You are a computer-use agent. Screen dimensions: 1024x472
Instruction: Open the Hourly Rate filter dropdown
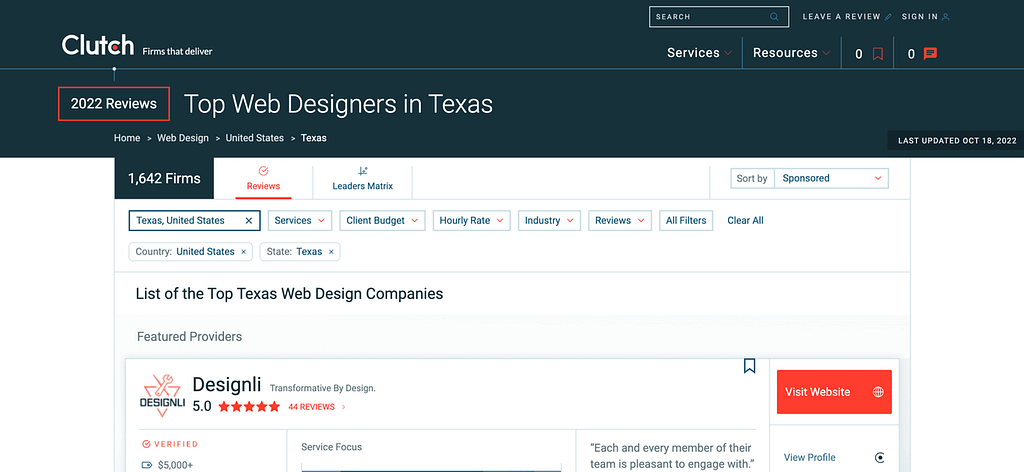[x=472, y=221]
